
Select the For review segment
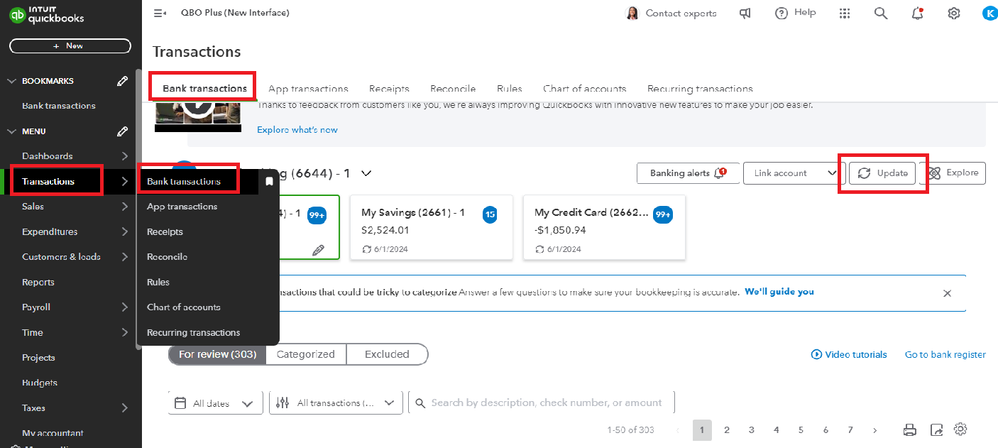(x=217, y=354)
